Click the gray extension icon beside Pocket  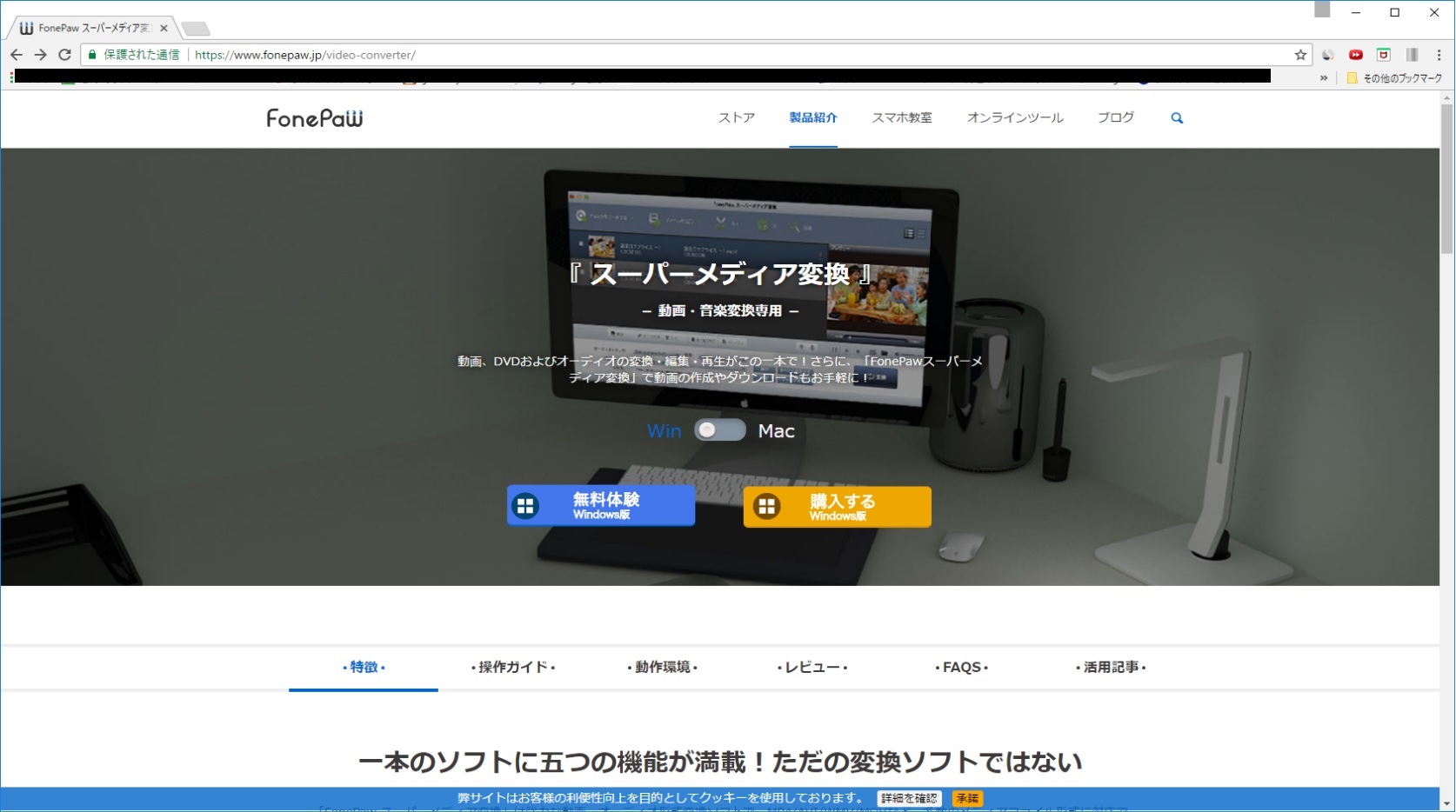click(1412, 55)
